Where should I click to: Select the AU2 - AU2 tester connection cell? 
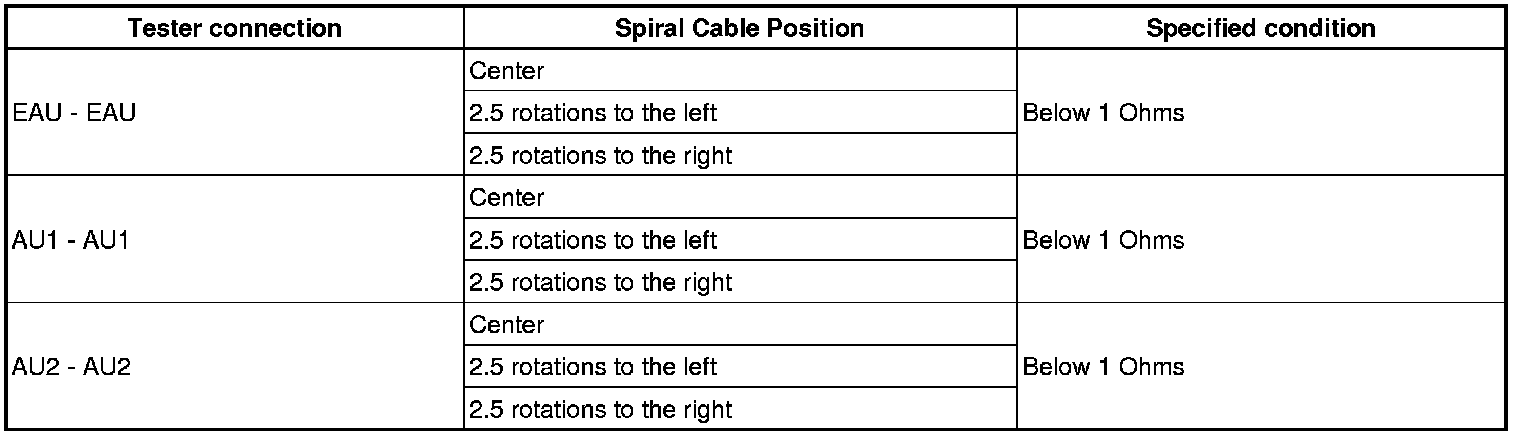(x=72, y=367)
